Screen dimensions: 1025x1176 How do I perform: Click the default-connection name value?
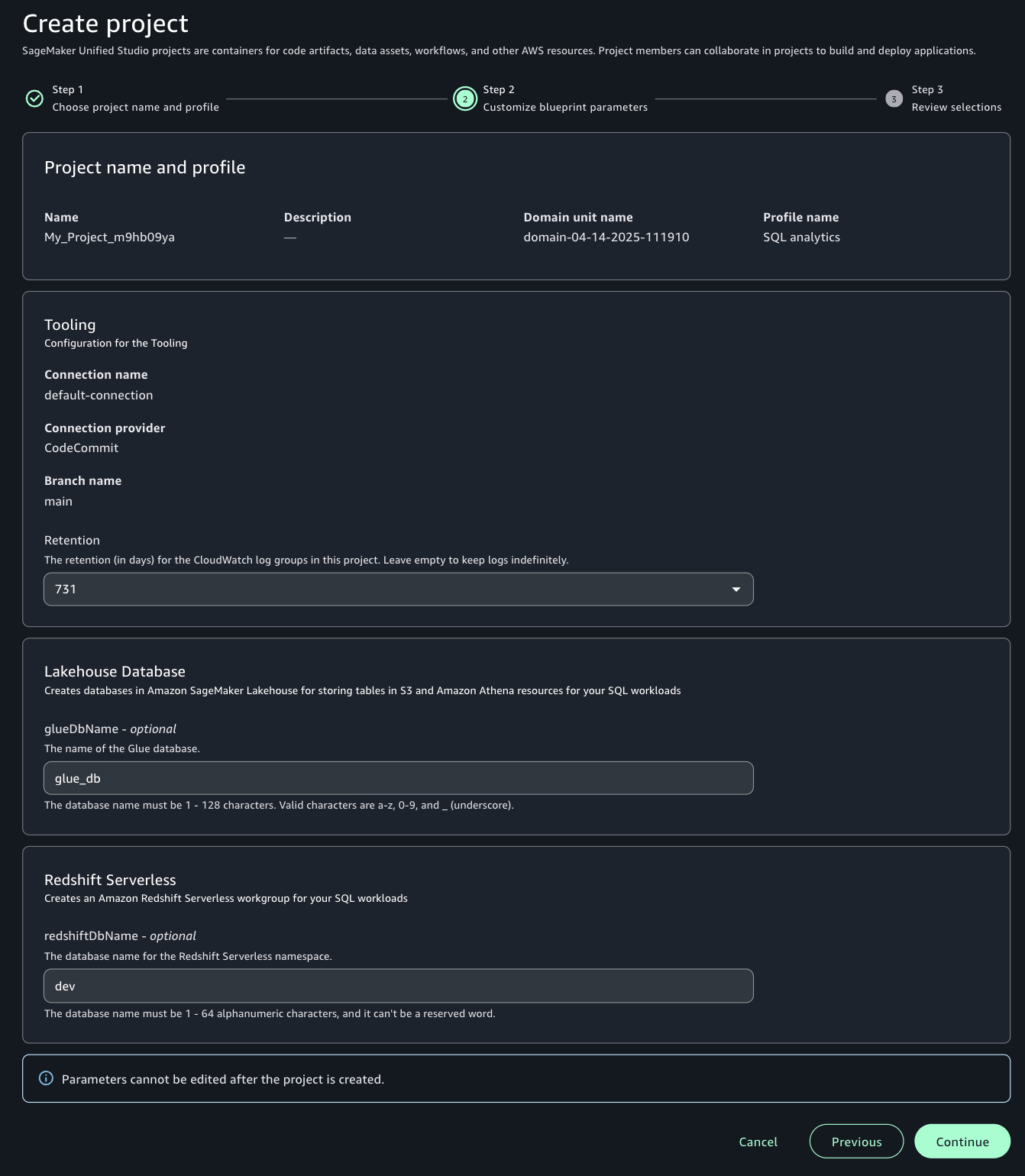pyautogui.click(x=99, y=396)
